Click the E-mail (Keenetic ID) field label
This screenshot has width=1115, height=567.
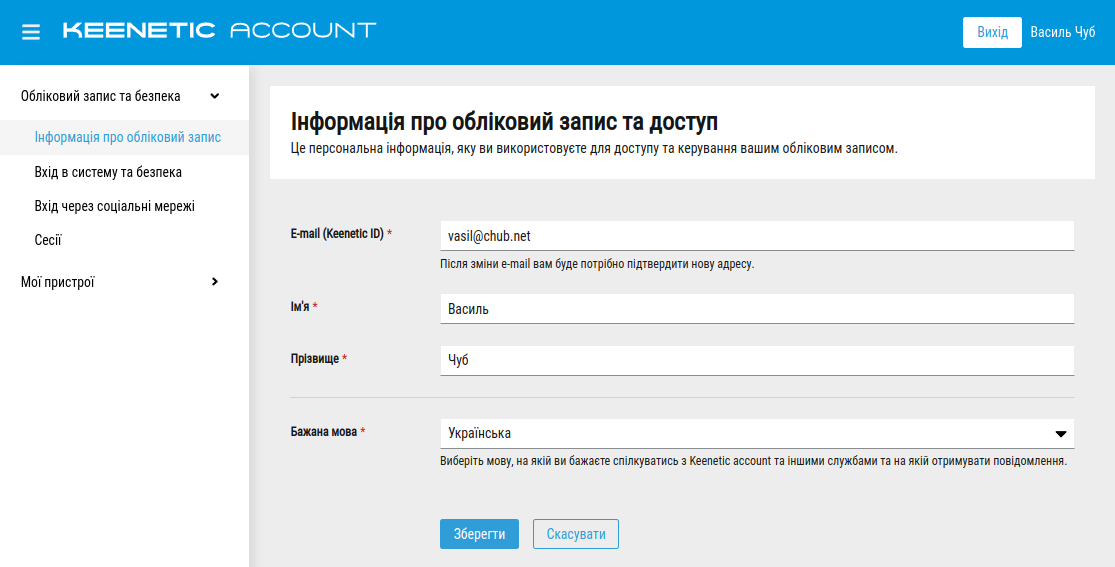click(337, 233)
